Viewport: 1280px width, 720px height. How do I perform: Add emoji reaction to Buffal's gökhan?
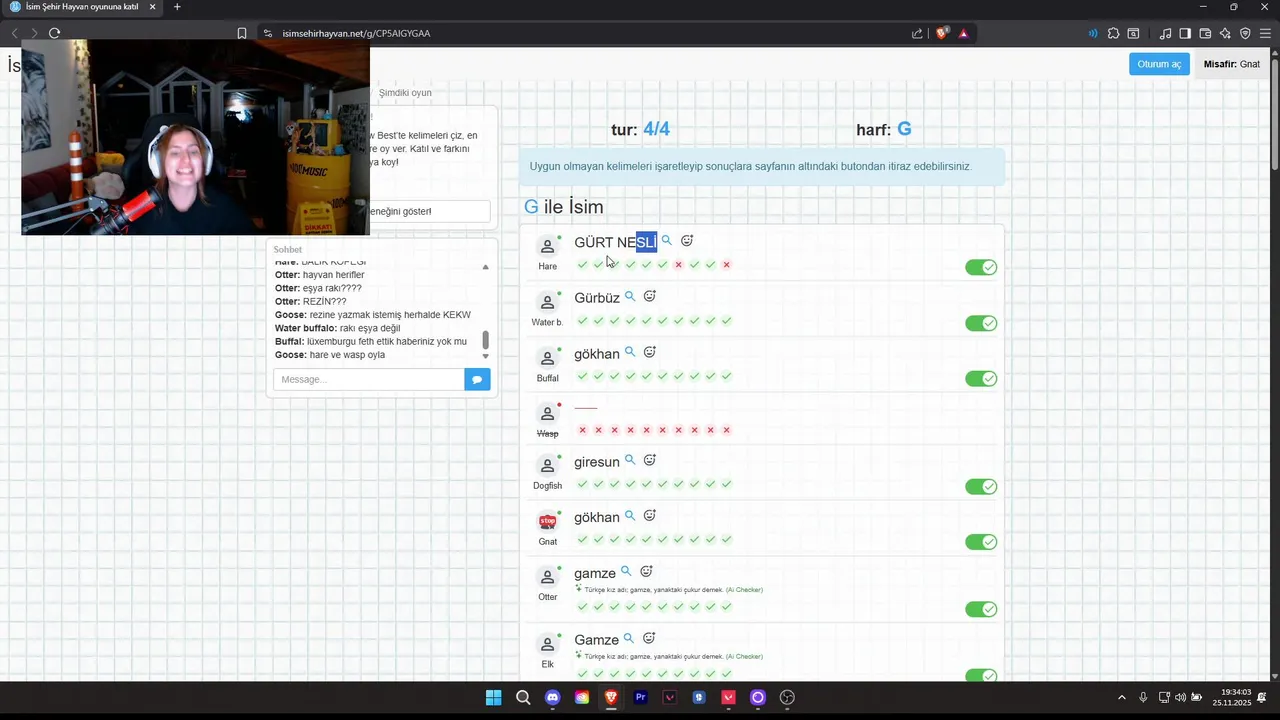point(650,352)
